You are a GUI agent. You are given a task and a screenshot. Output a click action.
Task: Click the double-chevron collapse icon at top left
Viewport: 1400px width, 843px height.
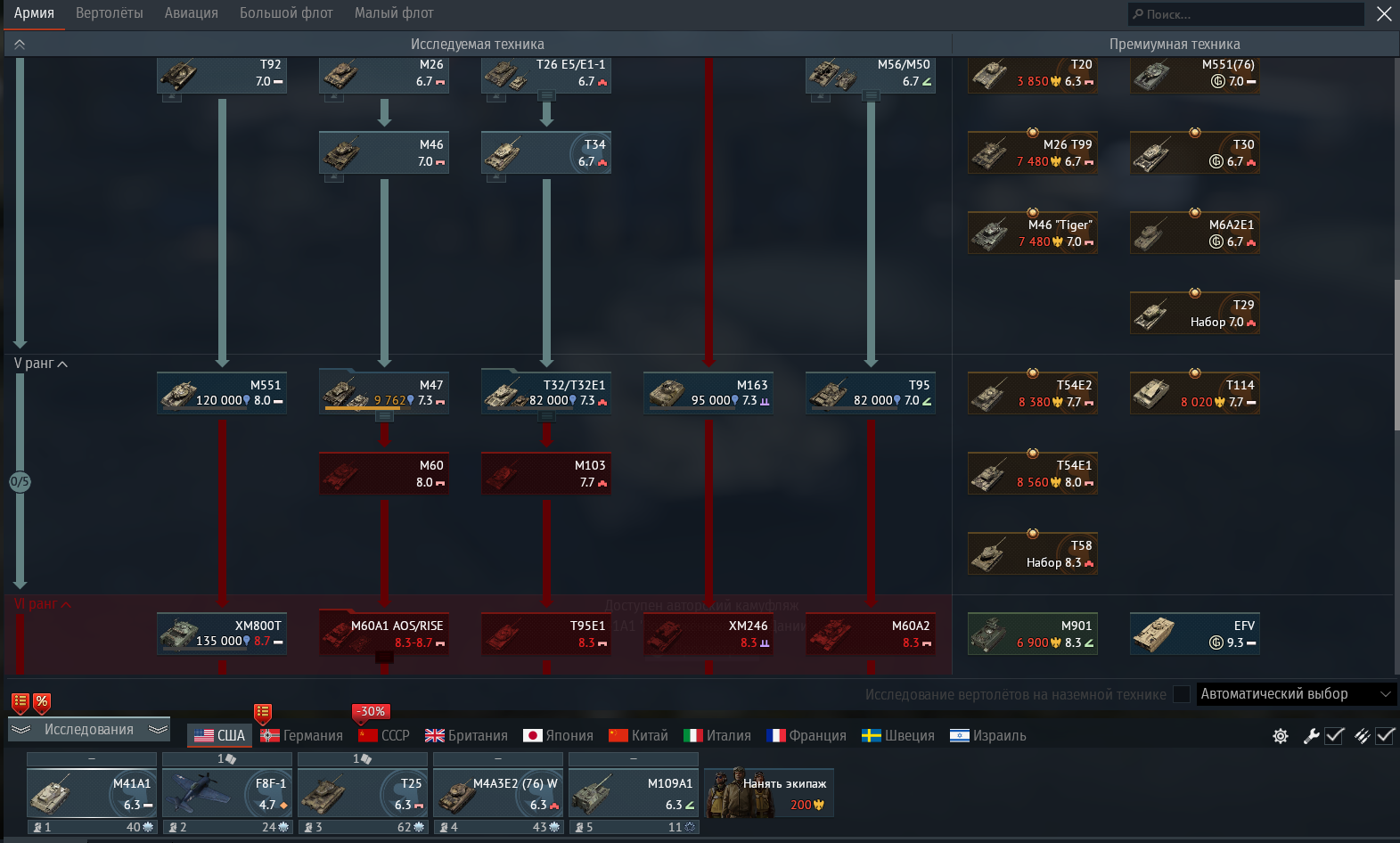click(20, 45)
